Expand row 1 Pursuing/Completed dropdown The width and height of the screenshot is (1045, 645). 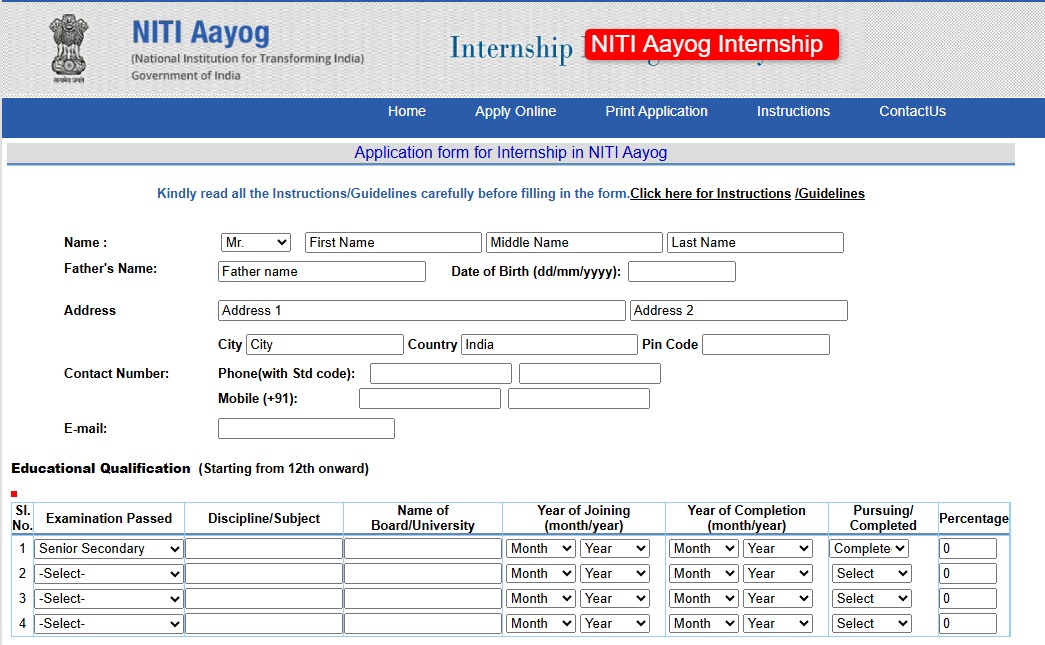click(x=869, y=549)
